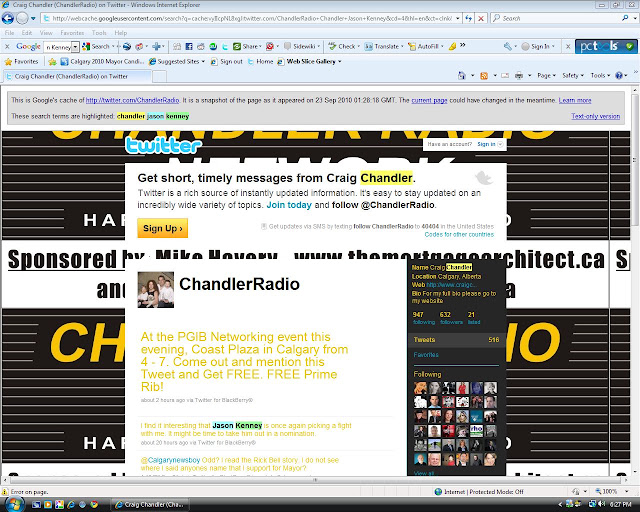640x512 pixels.
Task: Click the Google Toolbar wrench settings icon
Action: tap(508, 47)
